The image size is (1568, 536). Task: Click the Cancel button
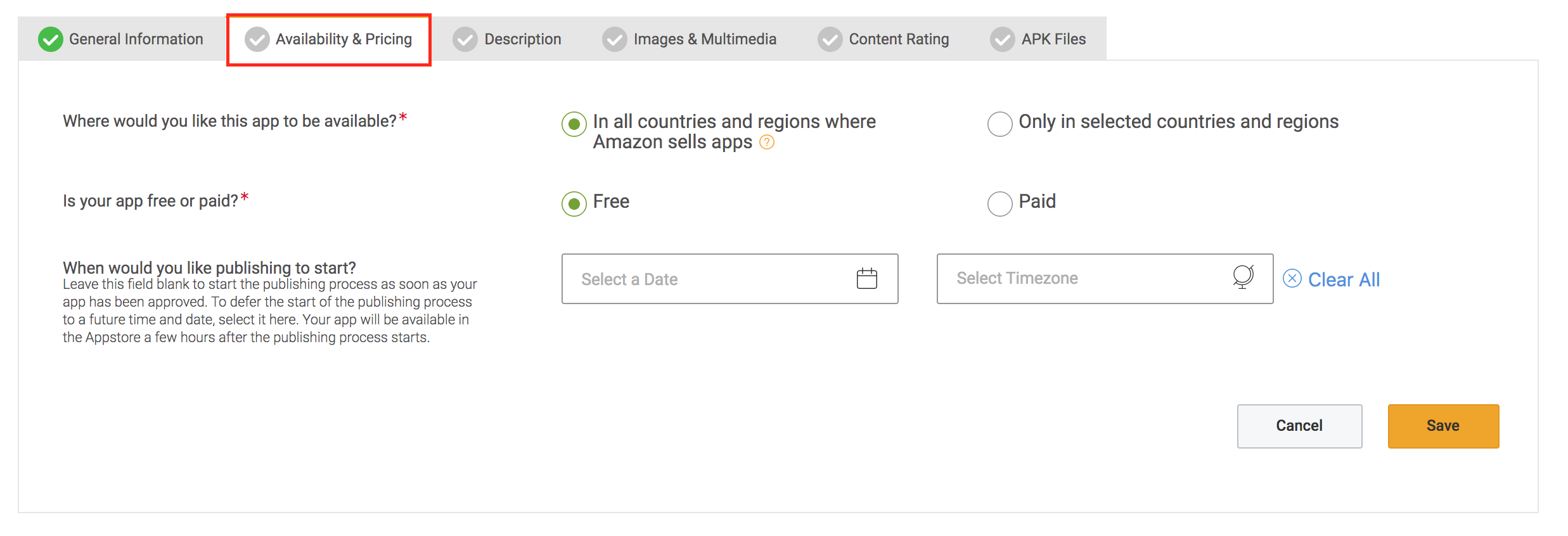(1299, 426)
